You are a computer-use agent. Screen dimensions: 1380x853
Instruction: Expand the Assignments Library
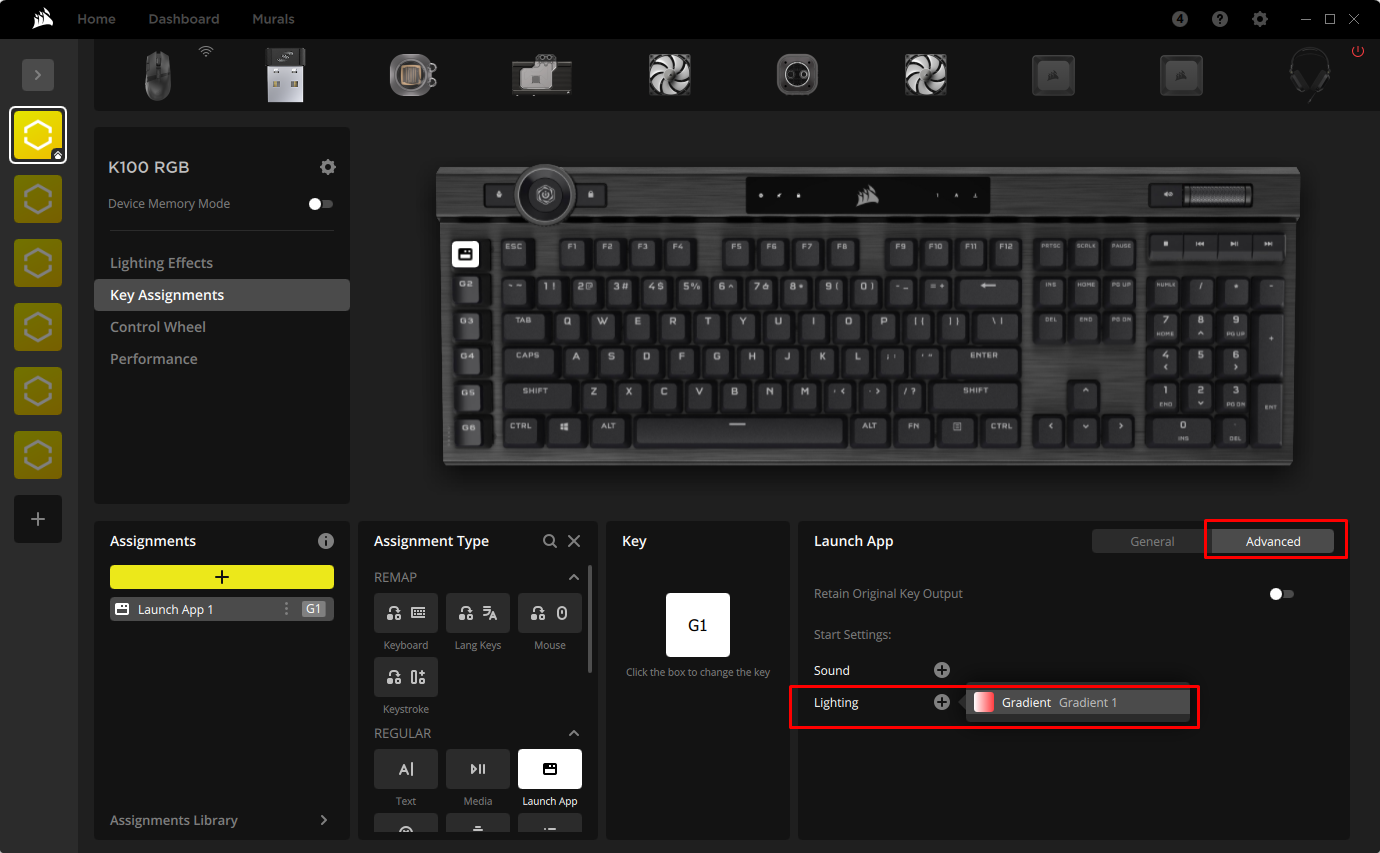click(x=322, y=820)
